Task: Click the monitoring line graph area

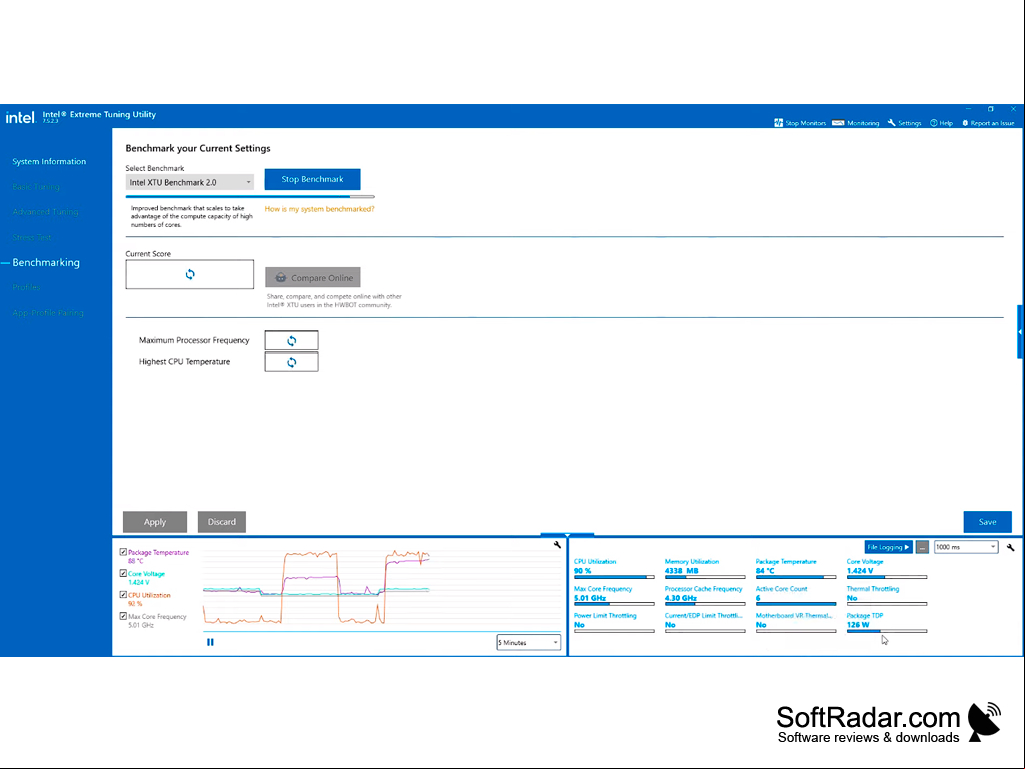Action: [382, 589]
